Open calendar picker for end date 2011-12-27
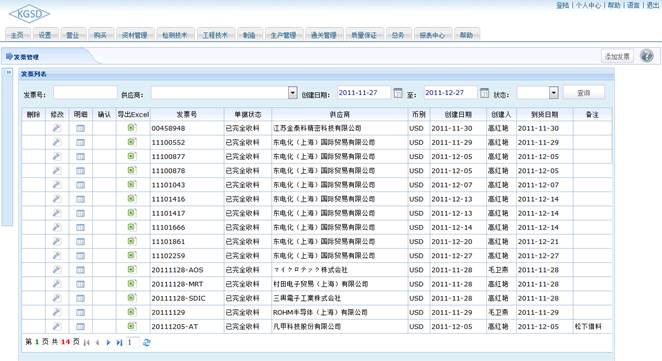This screenshot has height=361, width=662. point(484,93)
